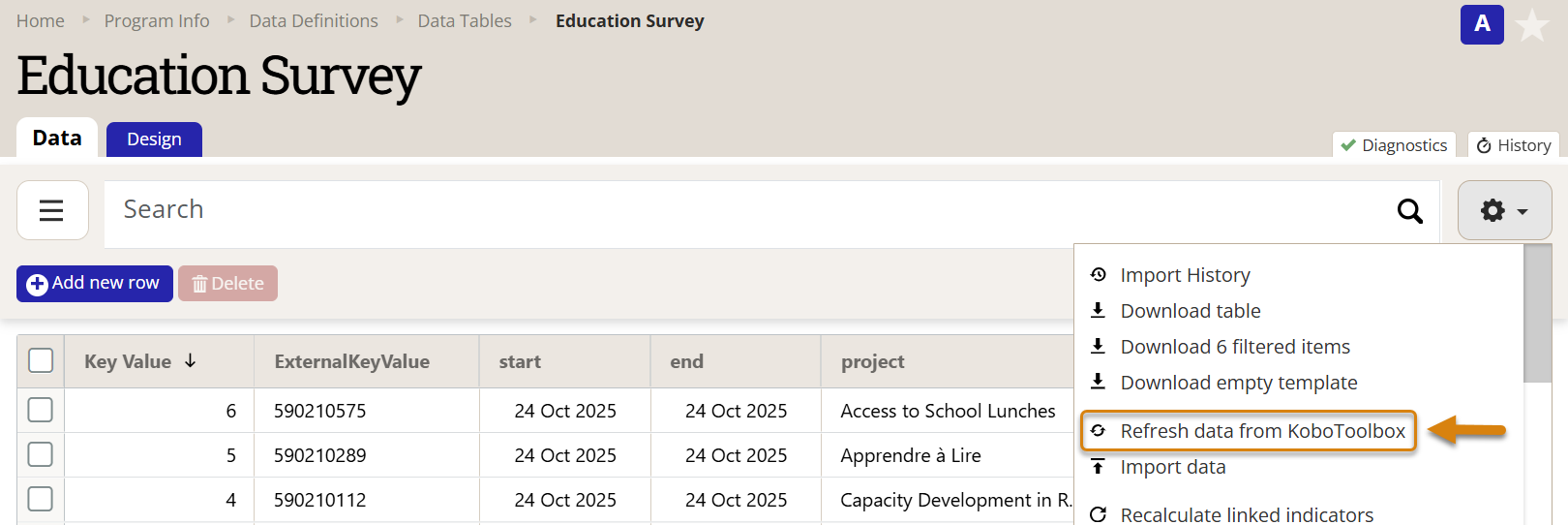Click into the Search field

(x=745, y=210)
